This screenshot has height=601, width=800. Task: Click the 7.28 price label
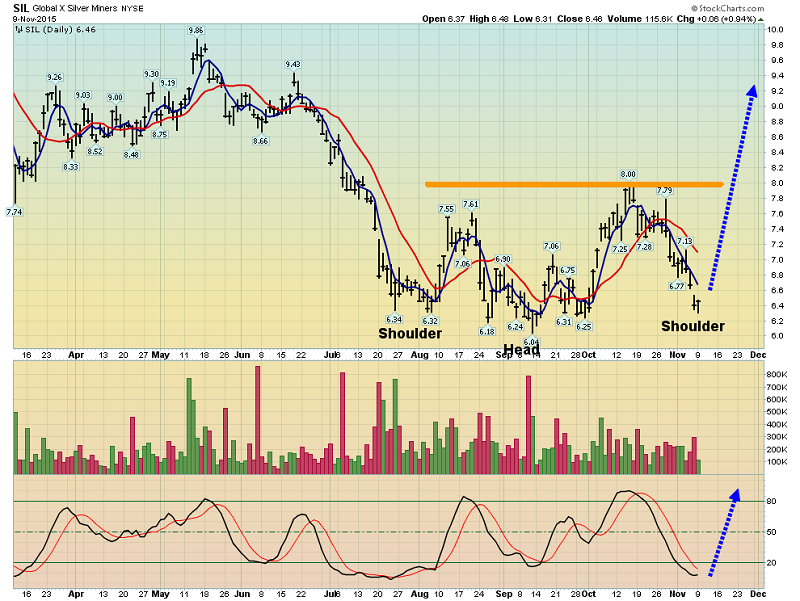(x=644, y=247)
